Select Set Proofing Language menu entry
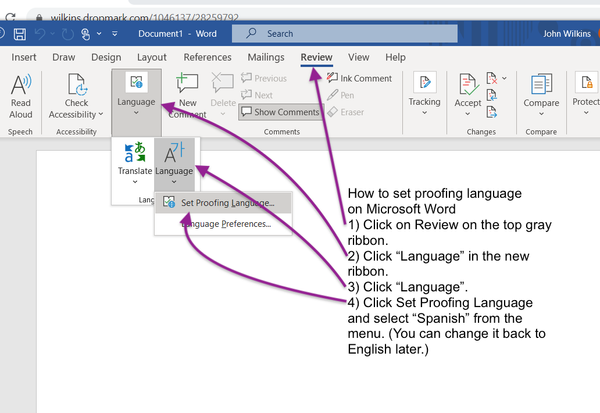 pos(224,203)
